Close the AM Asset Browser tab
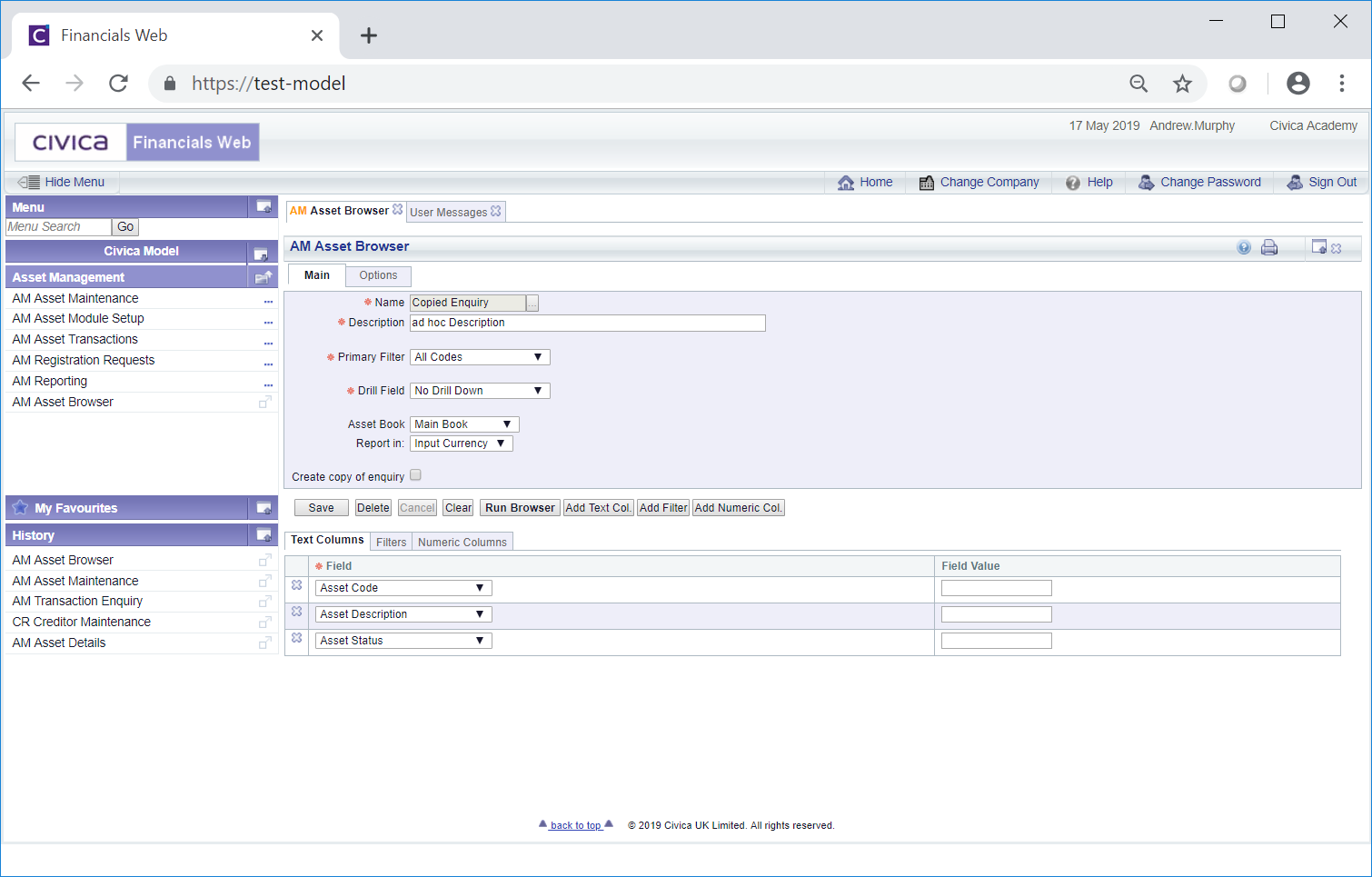This screenshot has width=1372, height=877. point(397,209)
